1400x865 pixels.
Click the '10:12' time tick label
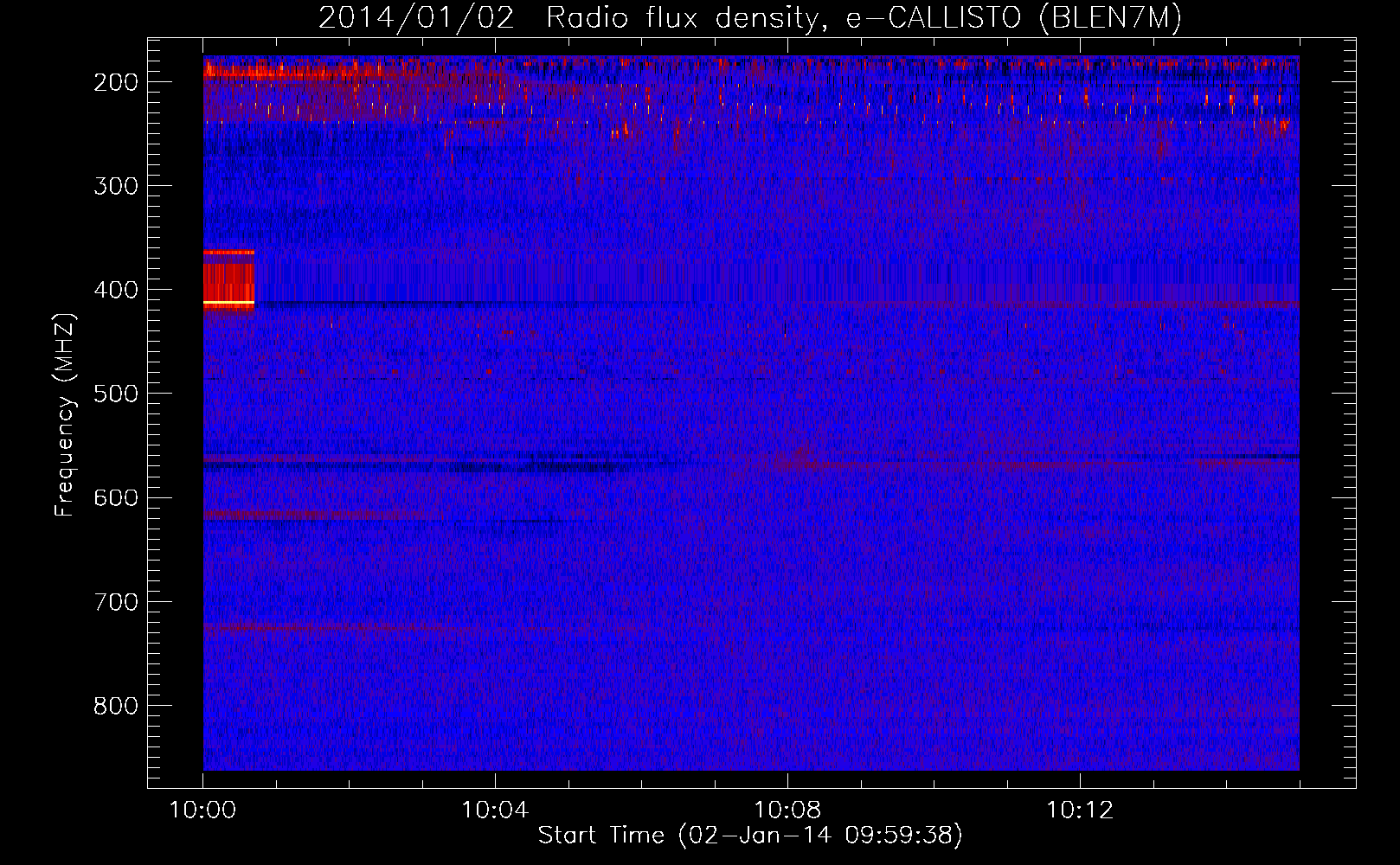[x=1080, y=810]
